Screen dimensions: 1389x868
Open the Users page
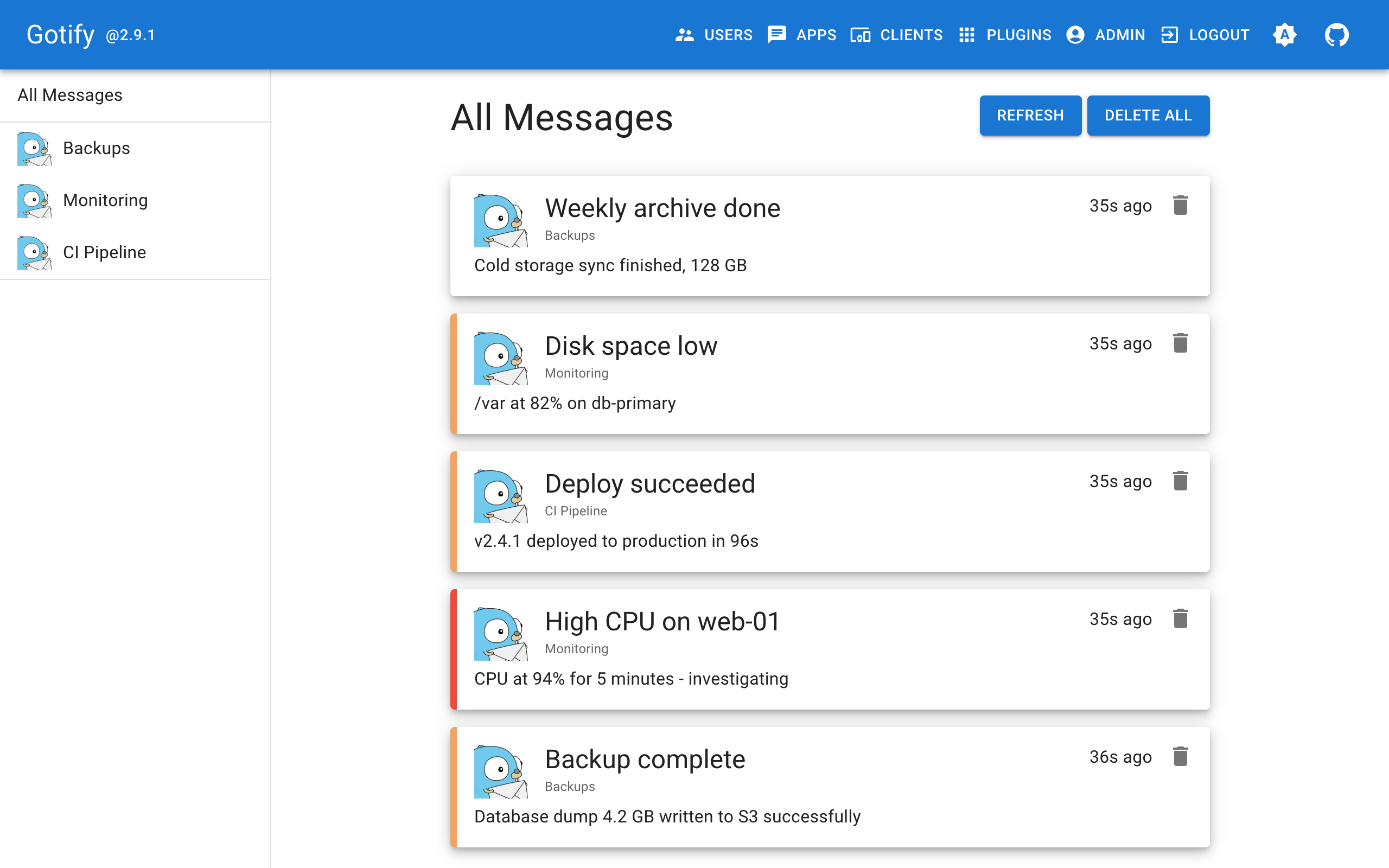(713, 35)
